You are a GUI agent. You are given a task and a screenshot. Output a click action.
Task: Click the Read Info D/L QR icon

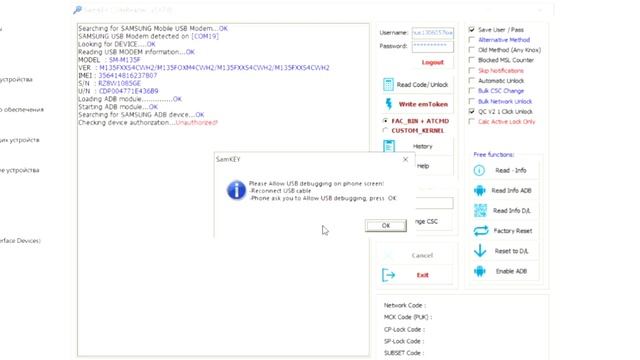click(x=480, y=211)
